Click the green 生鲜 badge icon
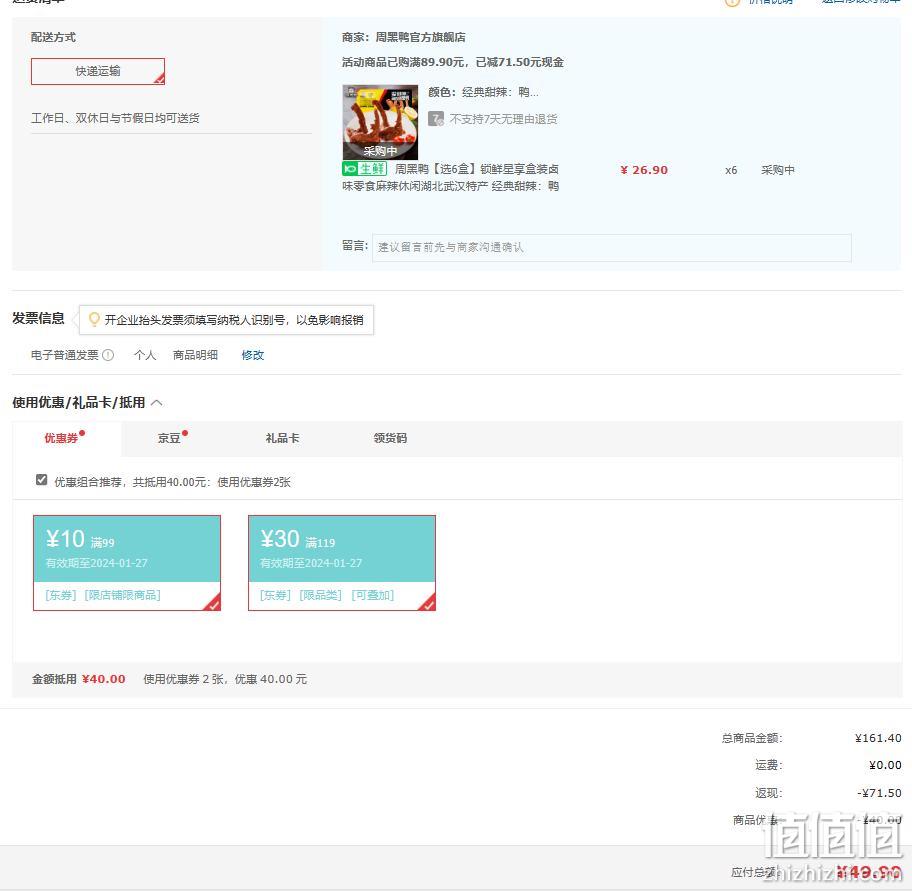Viewport: 912px width, 891px height. [x=365, y=169]
